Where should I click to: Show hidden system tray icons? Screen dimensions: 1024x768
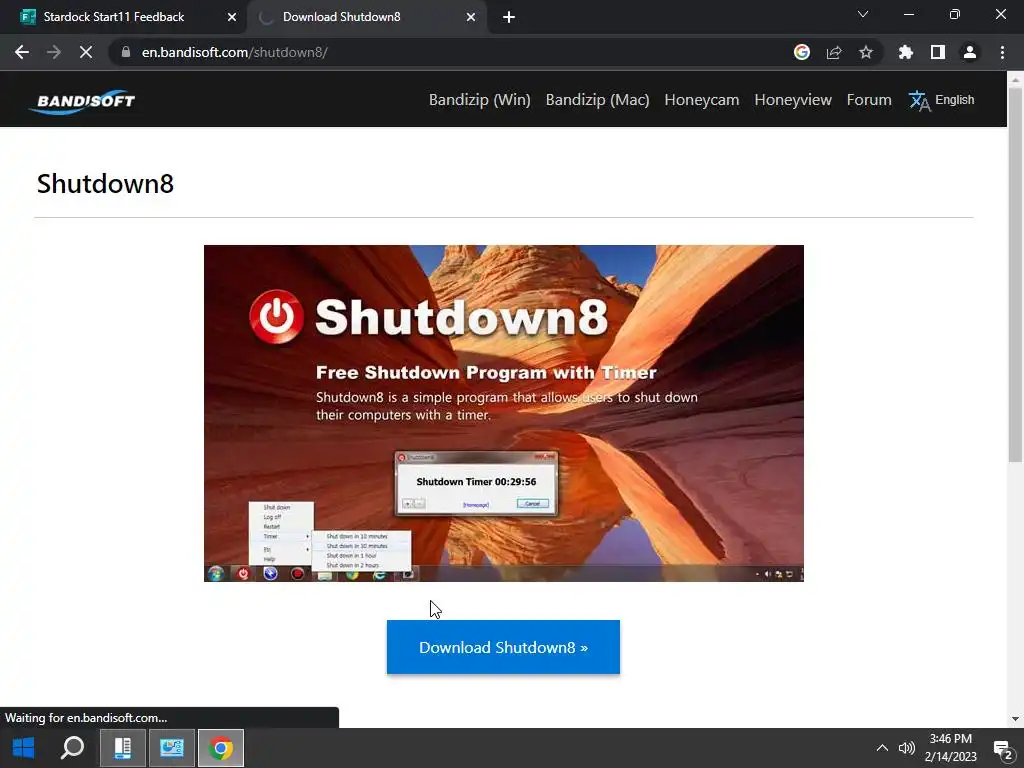[882, 748]
